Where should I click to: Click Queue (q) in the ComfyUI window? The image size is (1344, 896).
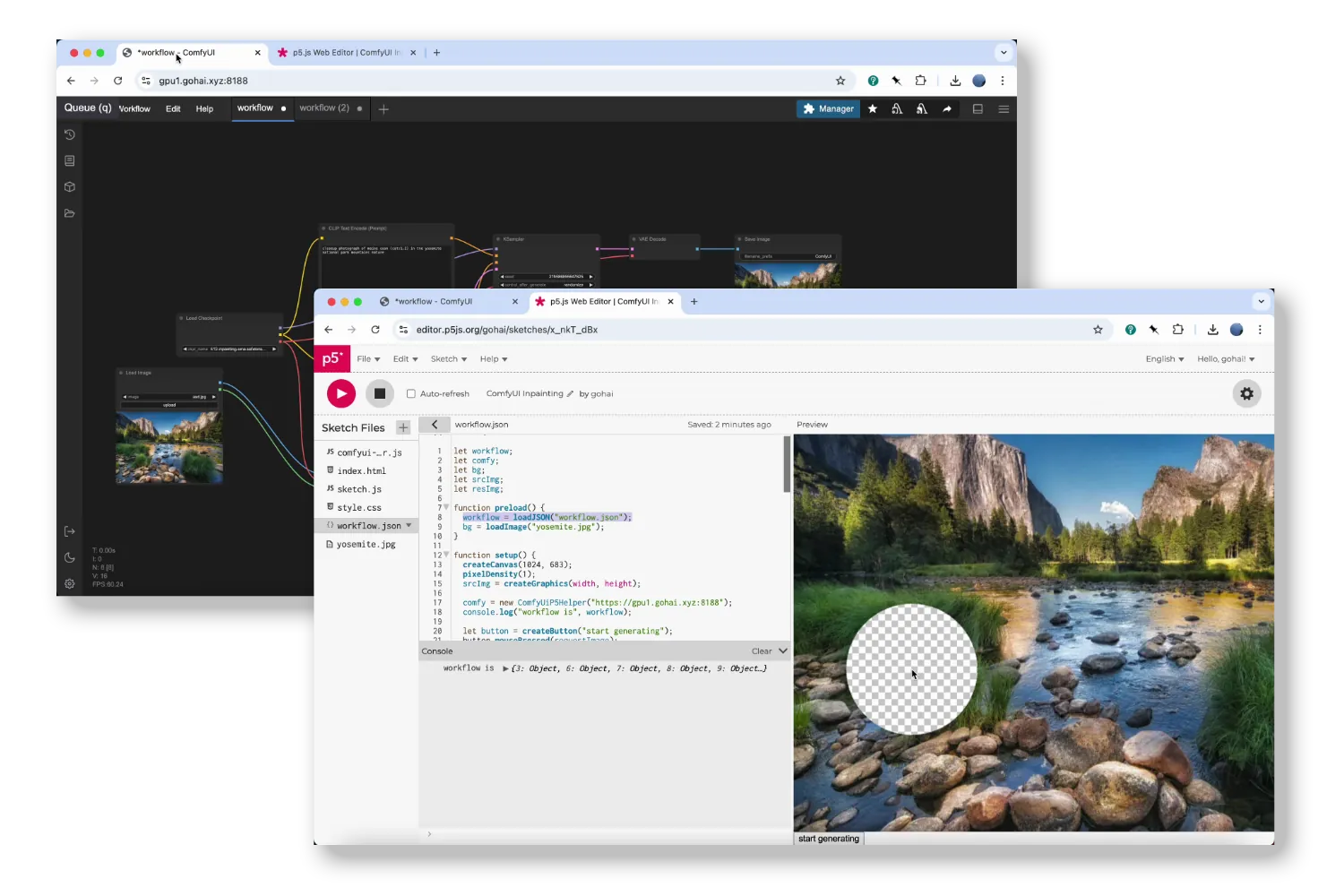88,108
